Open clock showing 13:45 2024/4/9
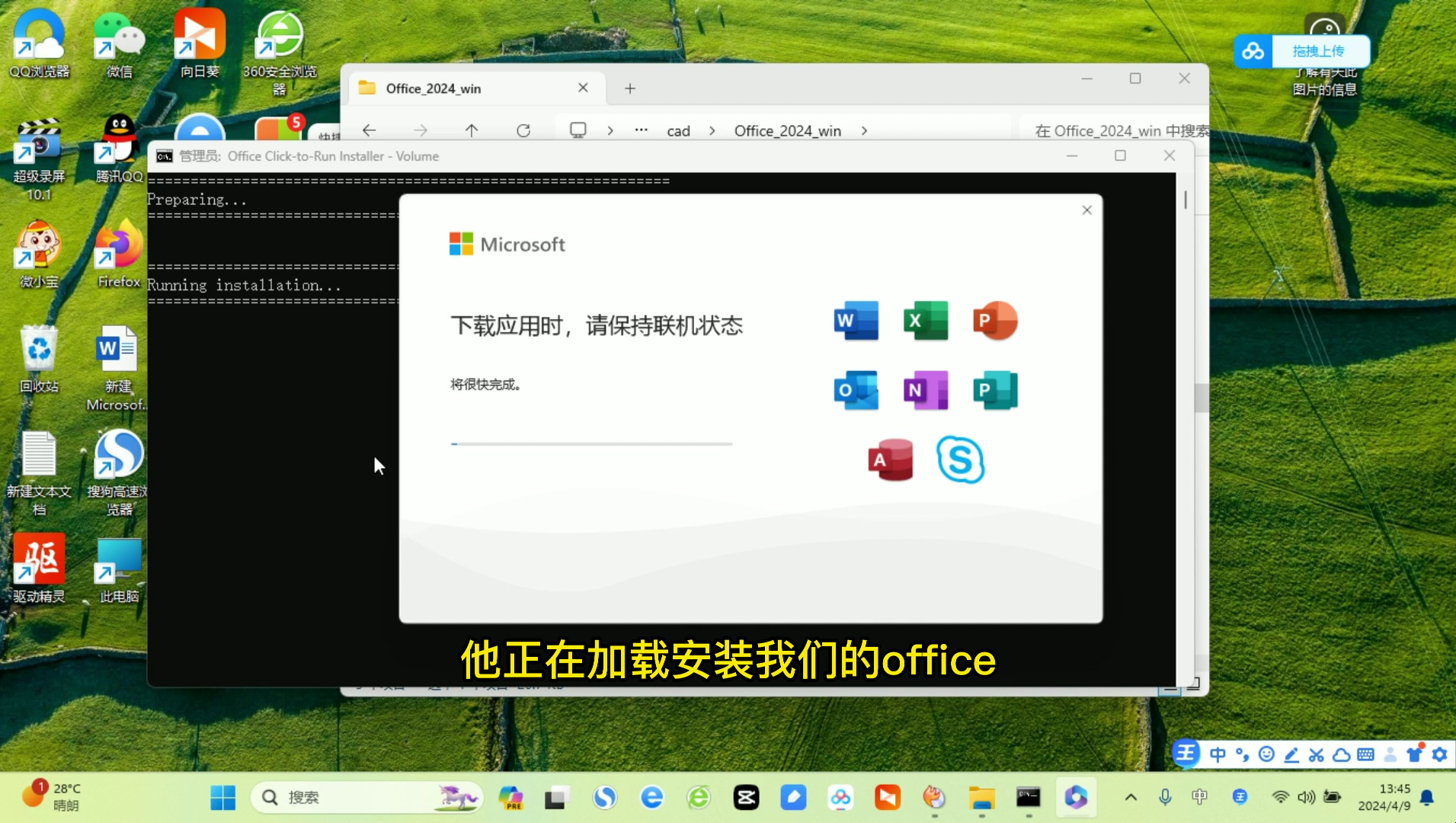 point(1384,797)
